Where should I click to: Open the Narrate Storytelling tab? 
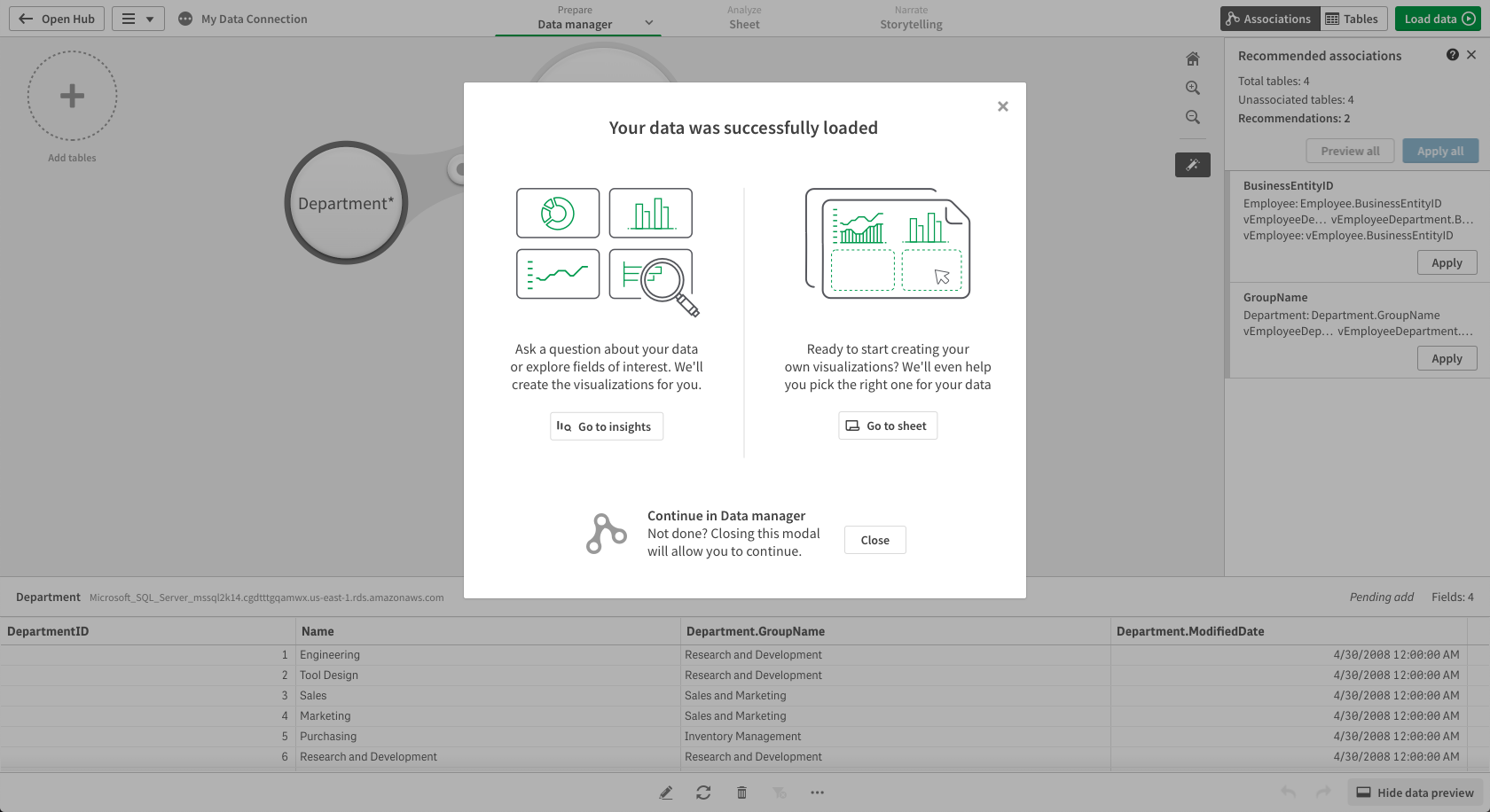(x=911, y=19)
